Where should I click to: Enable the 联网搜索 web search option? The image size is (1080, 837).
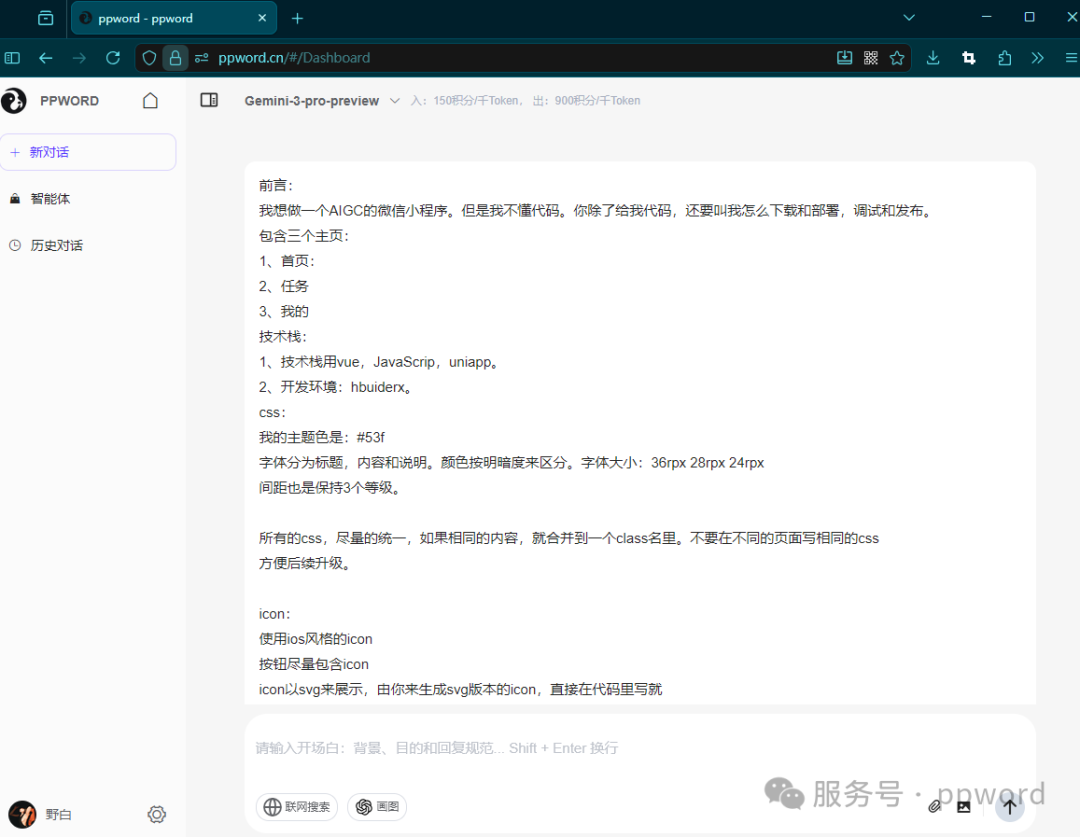point(296,806)
